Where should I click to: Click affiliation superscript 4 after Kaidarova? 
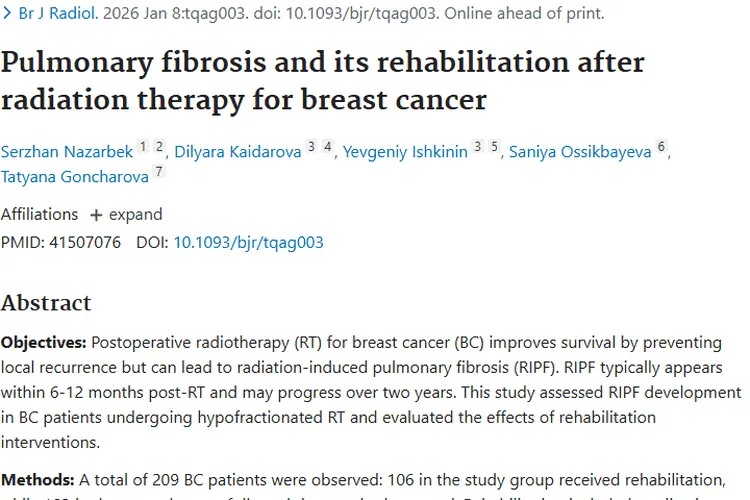click(x=327, y=147)
